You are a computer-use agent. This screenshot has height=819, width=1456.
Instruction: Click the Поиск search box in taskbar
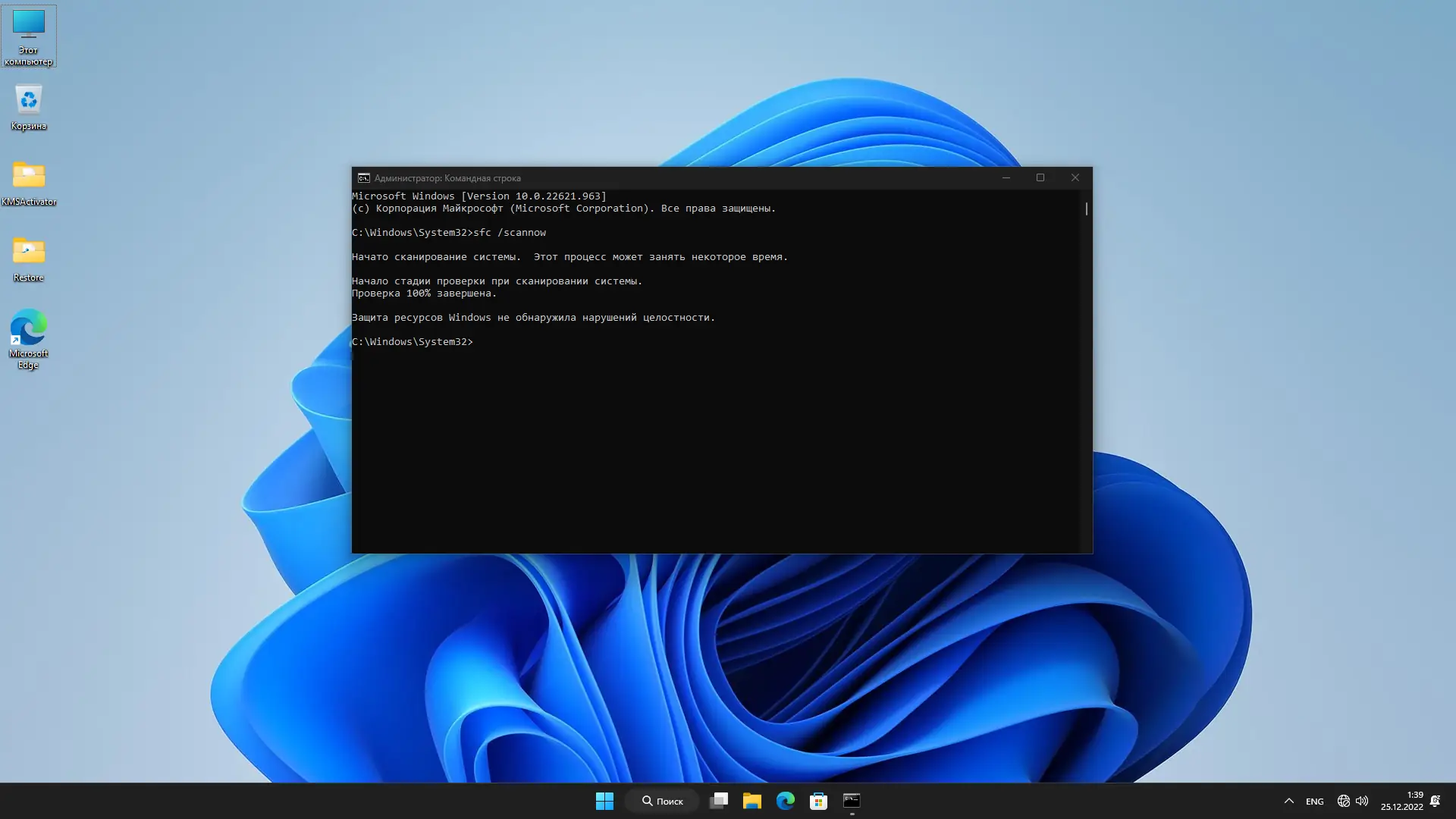point(663,801)
